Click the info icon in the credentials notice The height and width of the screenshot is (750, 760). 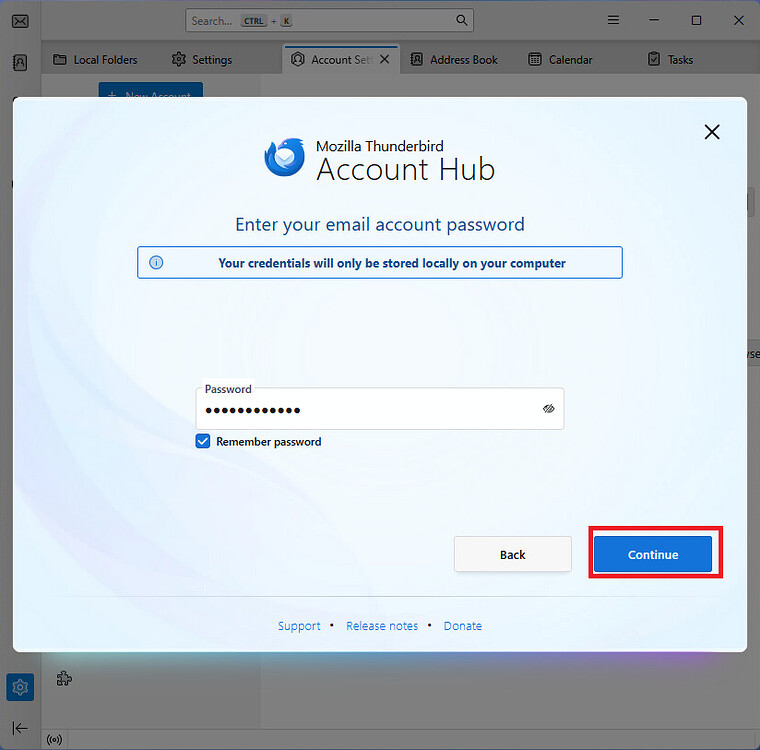[156, 263]
